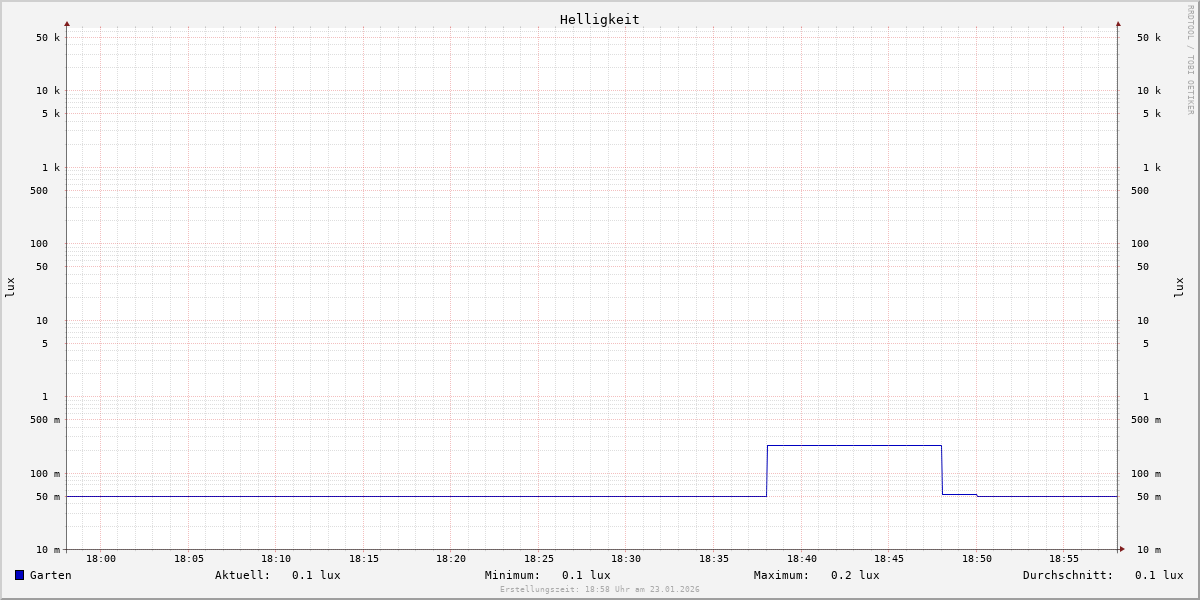The width and height of the screenshot is (1200, 600).
Task: Click the 18:50 time axis label
Action: click(977, 559)
